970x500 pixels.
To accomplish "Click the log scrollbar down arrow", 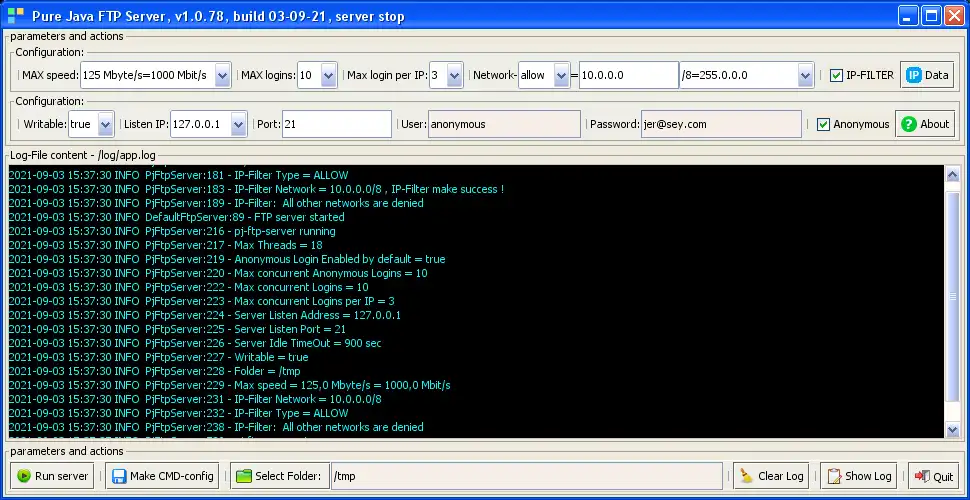I will click(x=953, y=429).
